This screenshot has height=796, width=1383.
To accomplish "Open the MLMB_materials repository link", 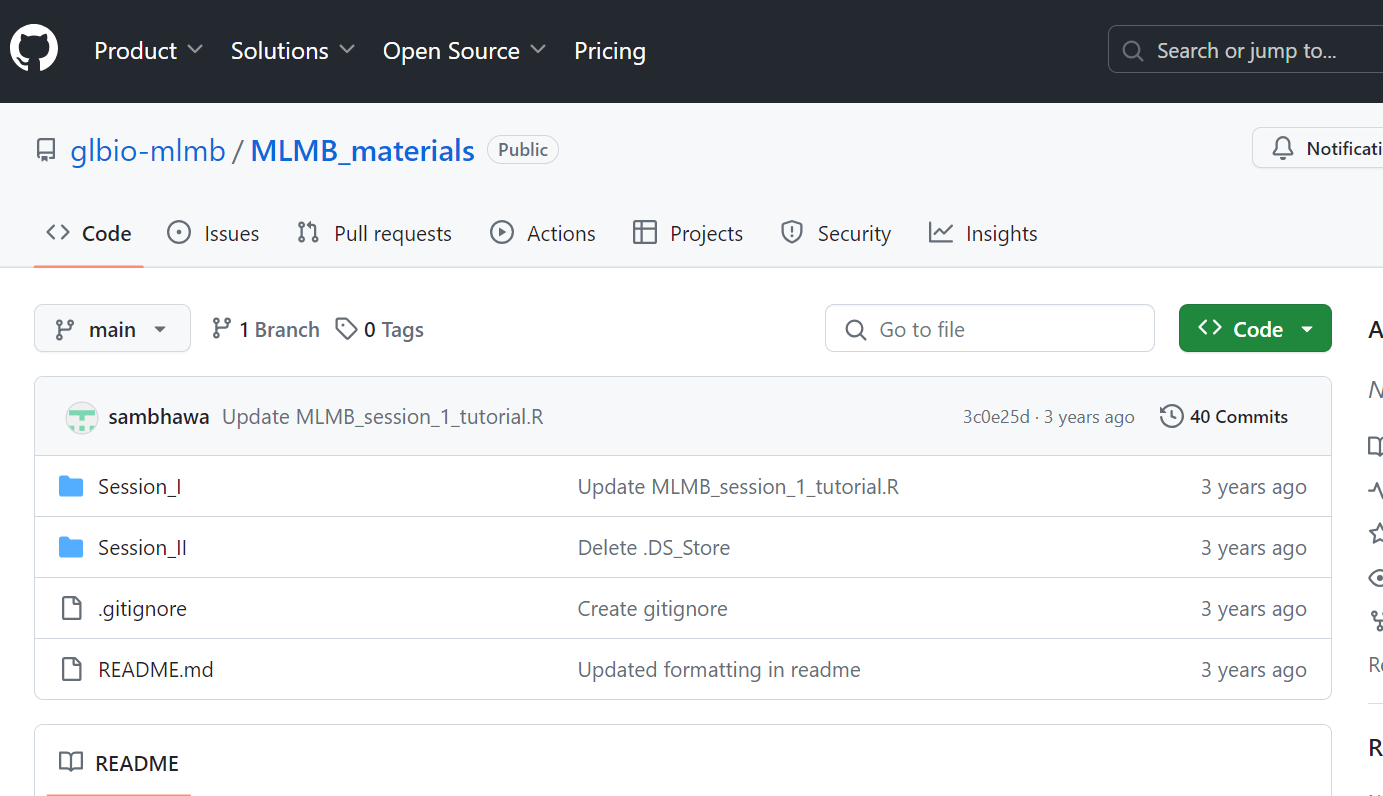I will pyautogui.click(x=362, y=151).
